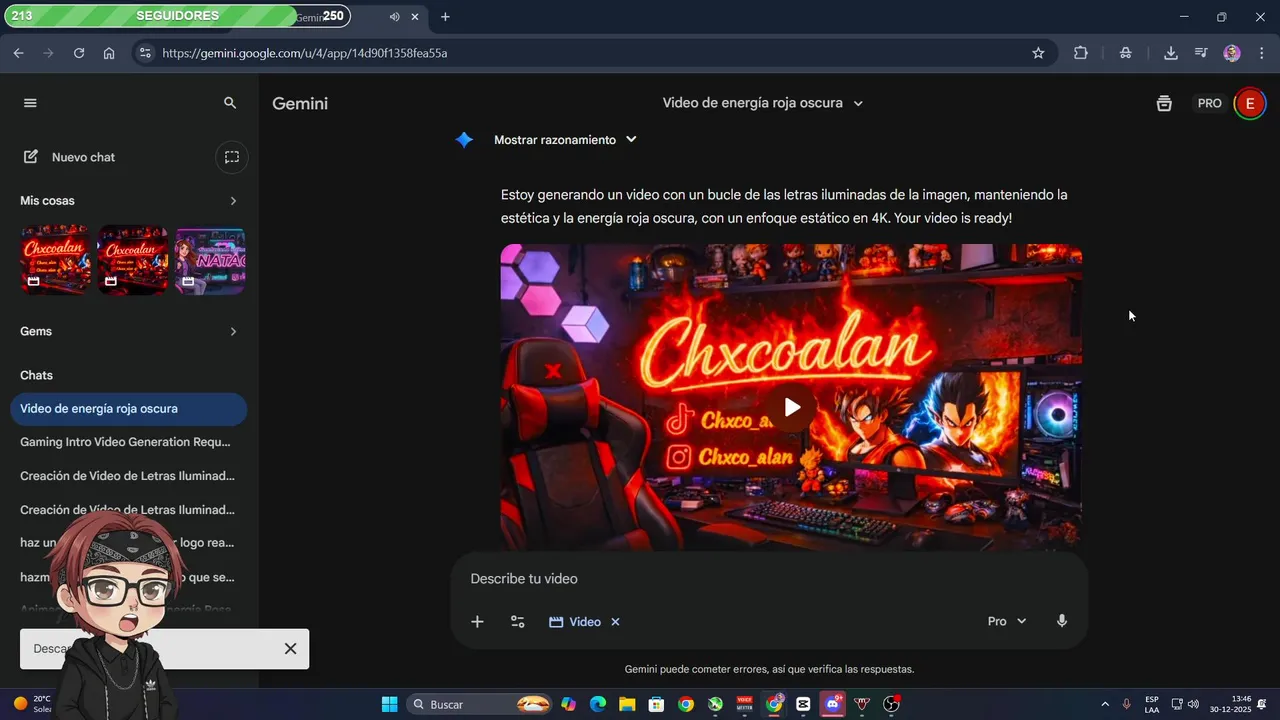This screenshot has width=1280, height=720.
Task: Open browser downloads icon
Action: tap(1171, 53)
